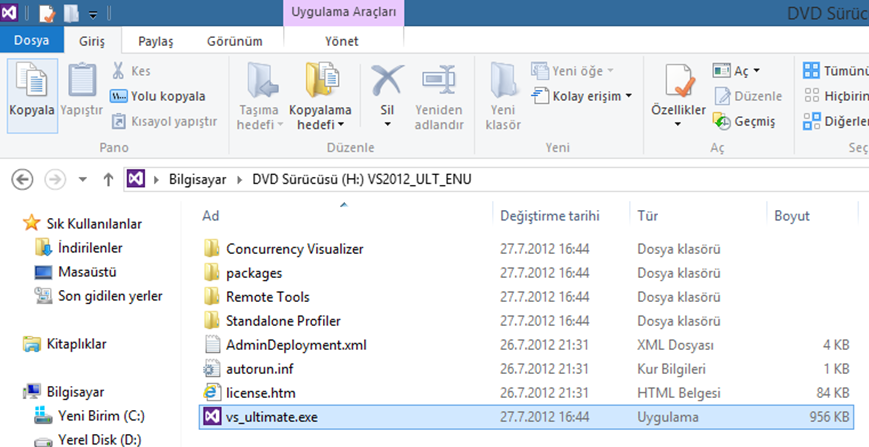The image size is (869, 447).
Task: Open the Yeni öğe dropdown
Action: pos(572,71)
